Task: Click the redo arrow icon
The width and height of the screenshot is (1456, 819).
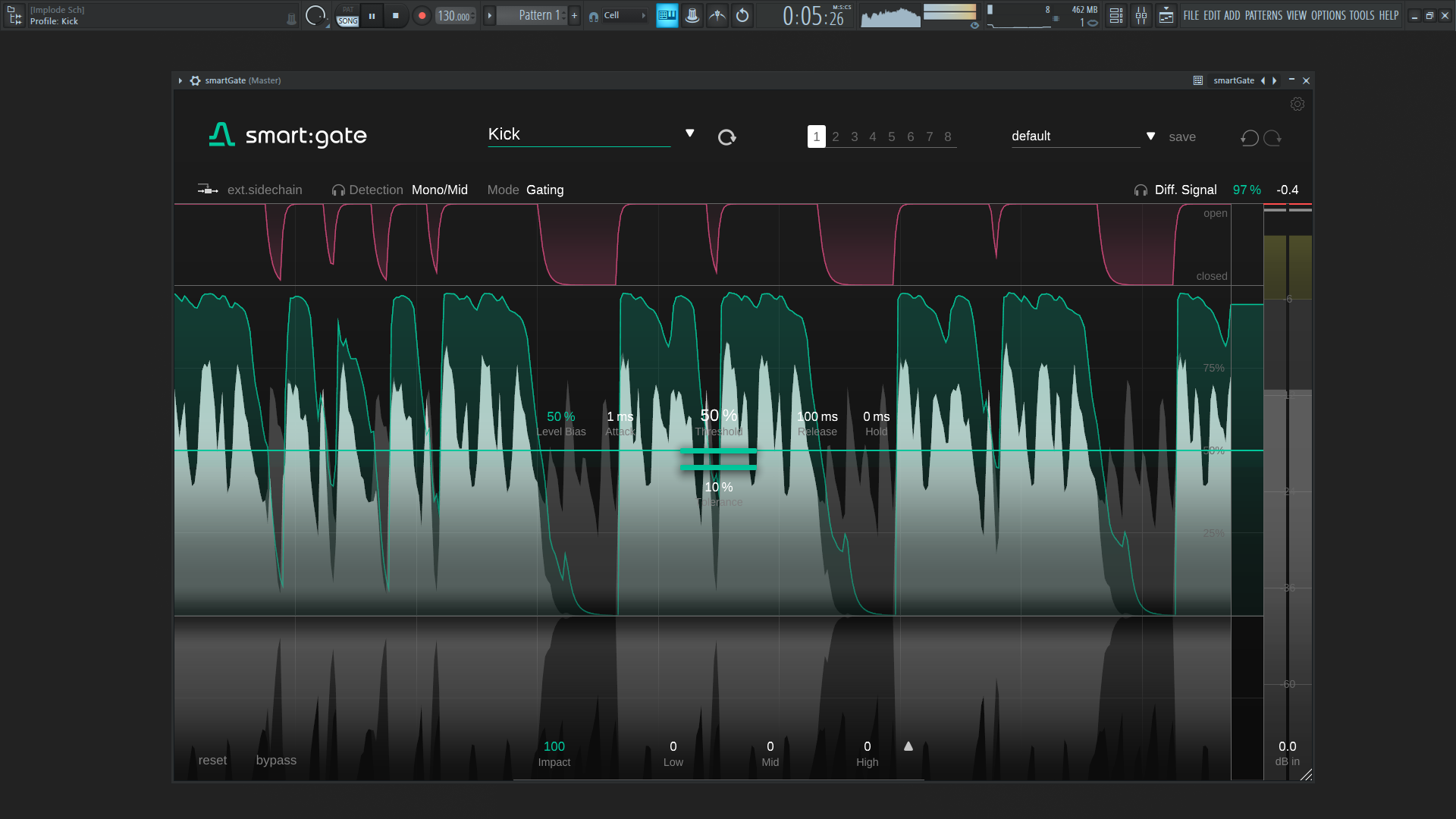Action: (1273, 137)
